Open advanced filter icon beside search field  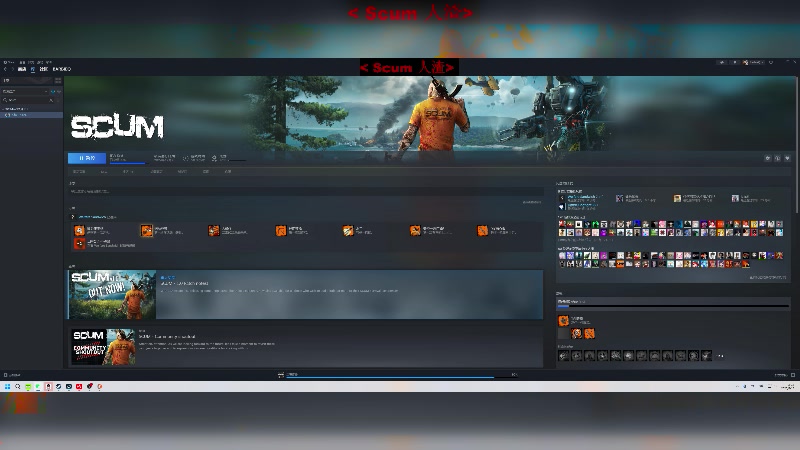click(x=59, y=100)
